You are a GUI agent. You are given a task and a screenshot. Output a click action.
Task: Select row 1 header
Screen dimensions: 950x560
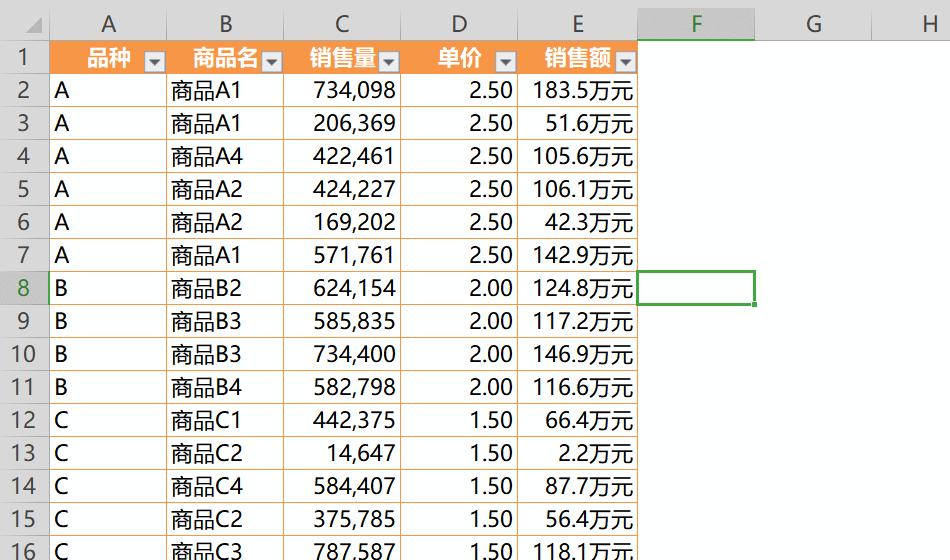pyautogui.click(x=24, y=58)
